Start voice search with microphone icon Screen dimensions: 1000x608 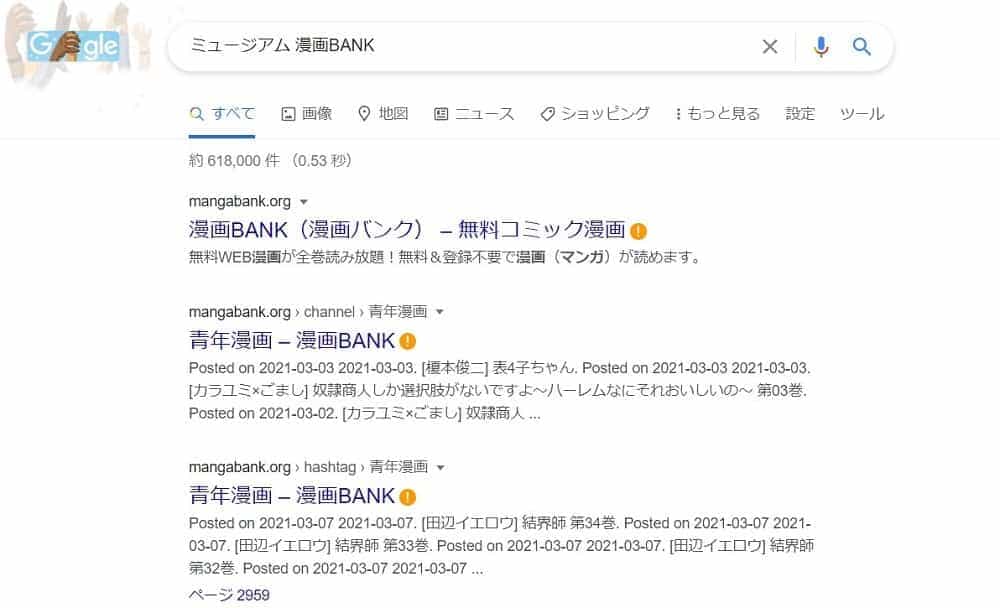coord(821,47)
